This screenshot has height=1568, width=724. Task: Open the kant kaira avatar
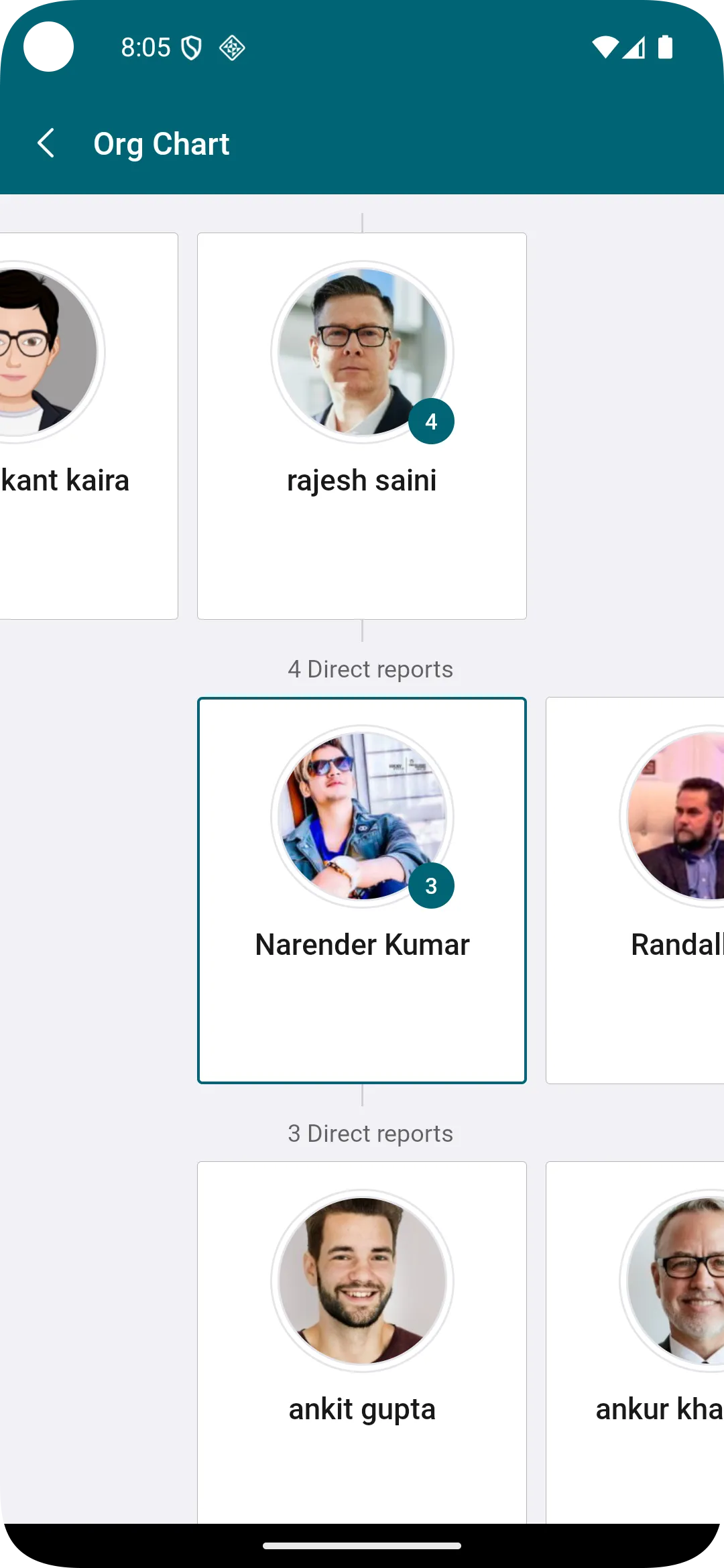click(47, 351)
